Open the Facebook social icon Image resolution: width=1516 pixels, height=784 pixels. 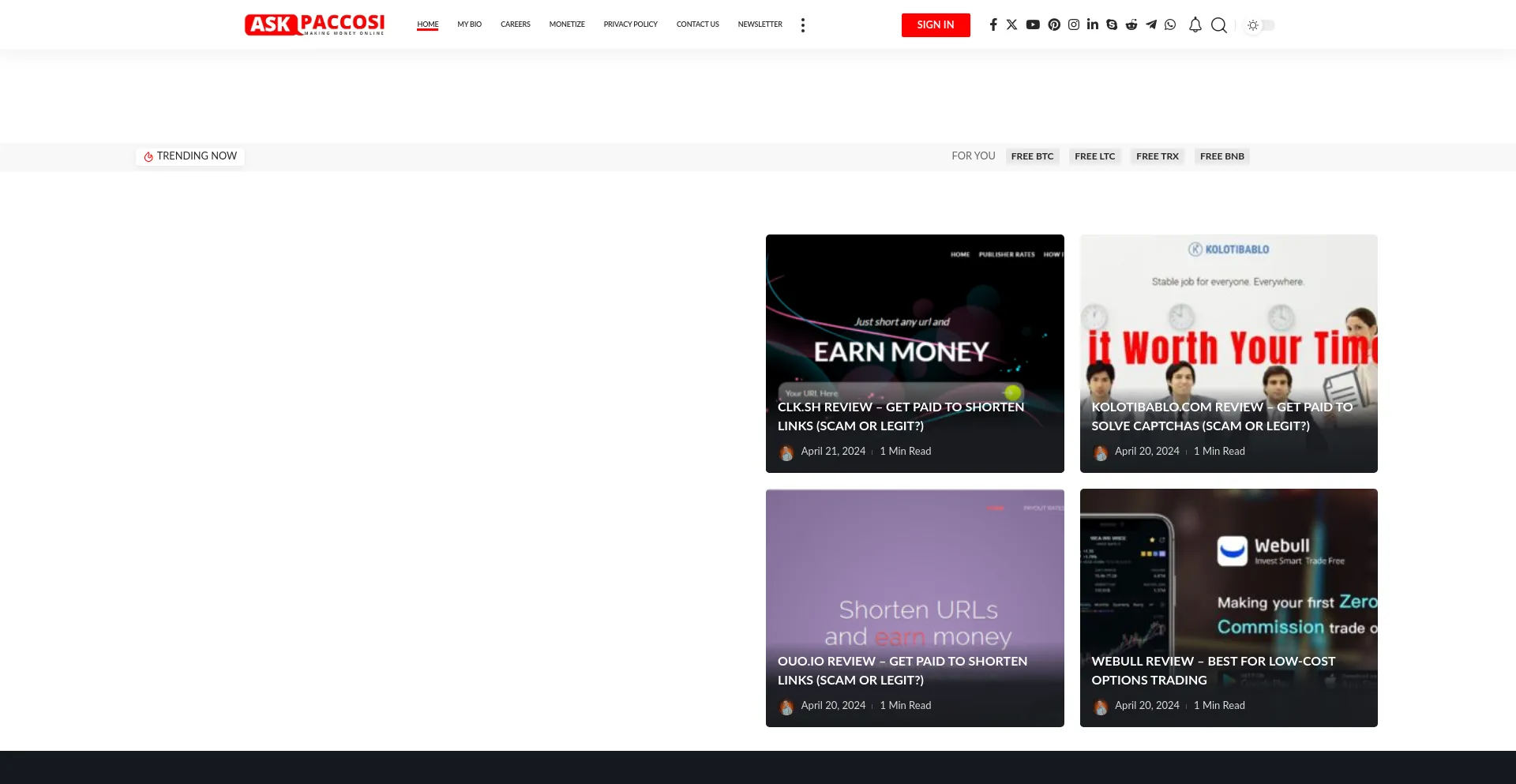click(x=993, y=24)
